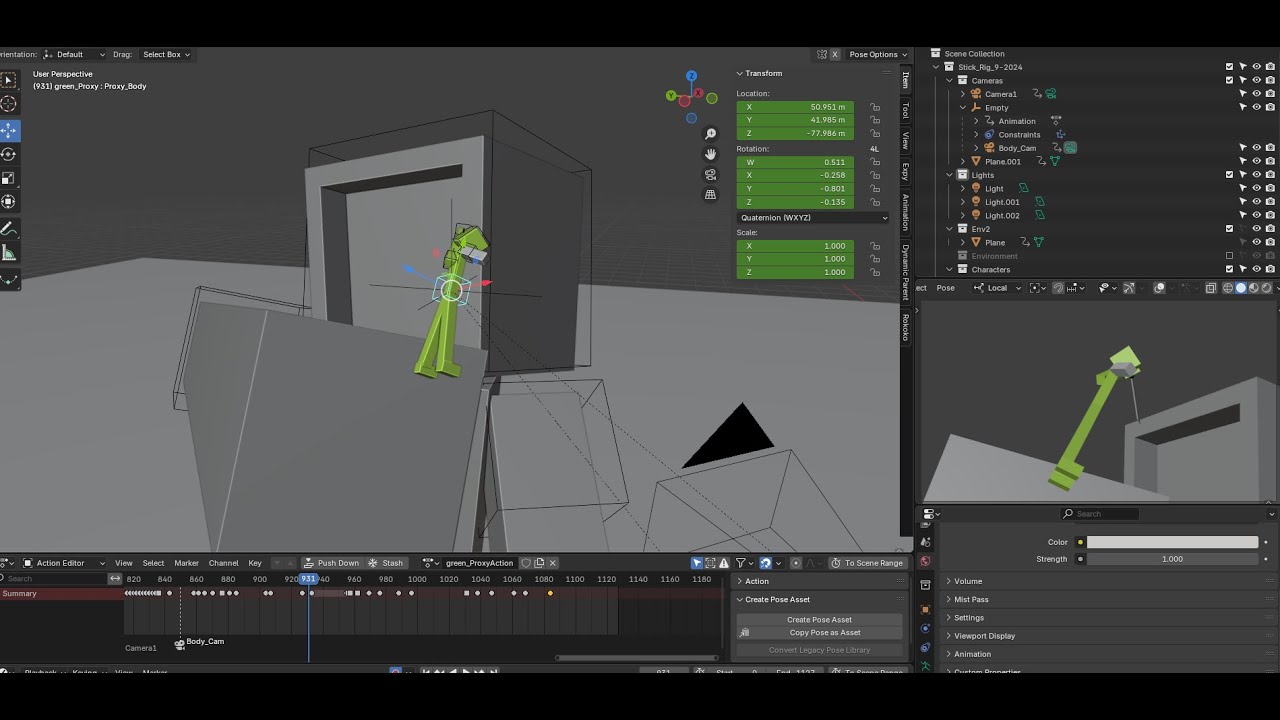Image resolution: width=1280 pixels, height=720 pixels.
Task: Switch to the Animation sidebar tab
Action: coord(906,212)
